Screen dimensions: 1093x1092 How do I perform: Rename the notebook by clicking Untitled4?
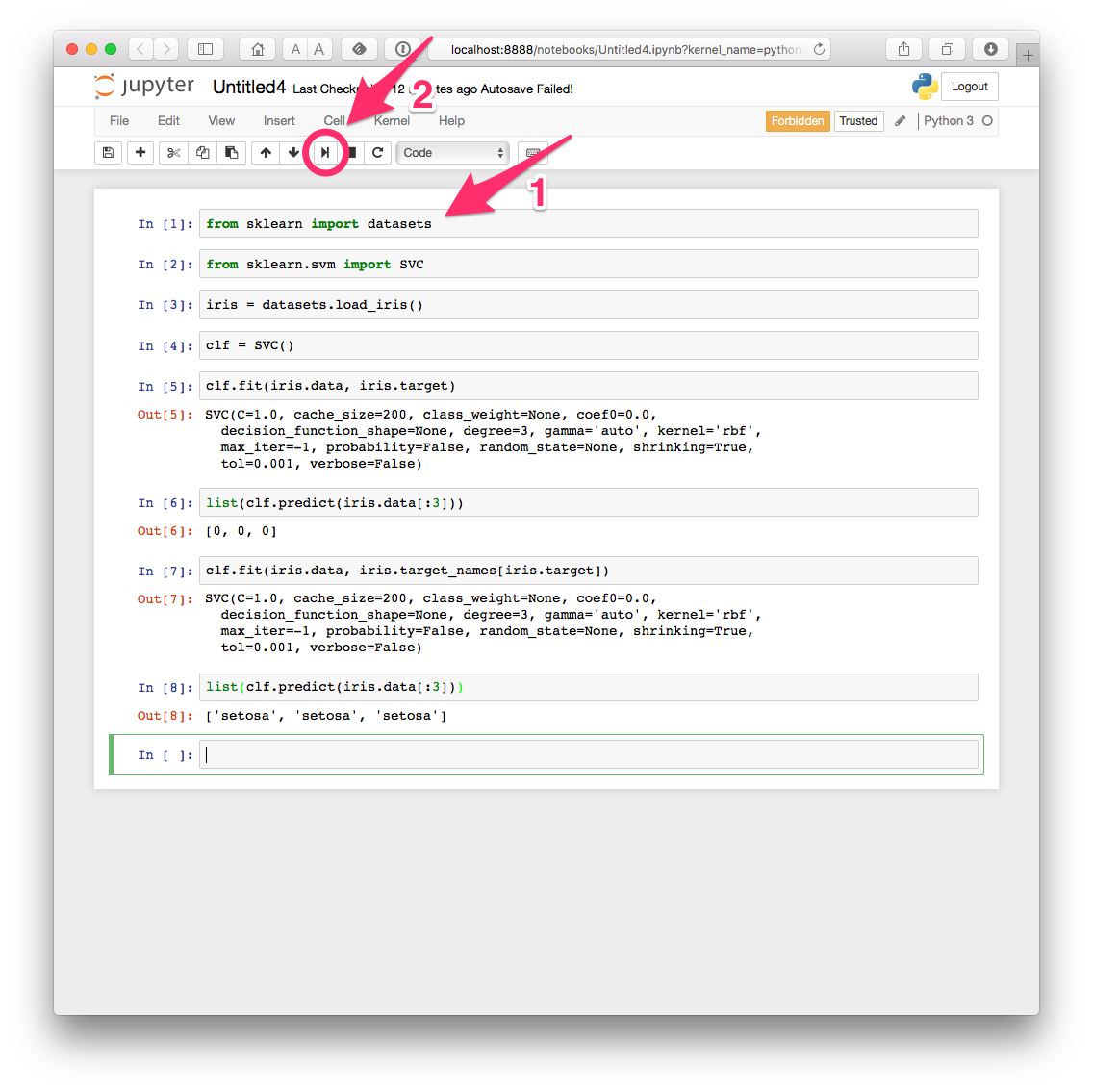[x=249, y=87]
